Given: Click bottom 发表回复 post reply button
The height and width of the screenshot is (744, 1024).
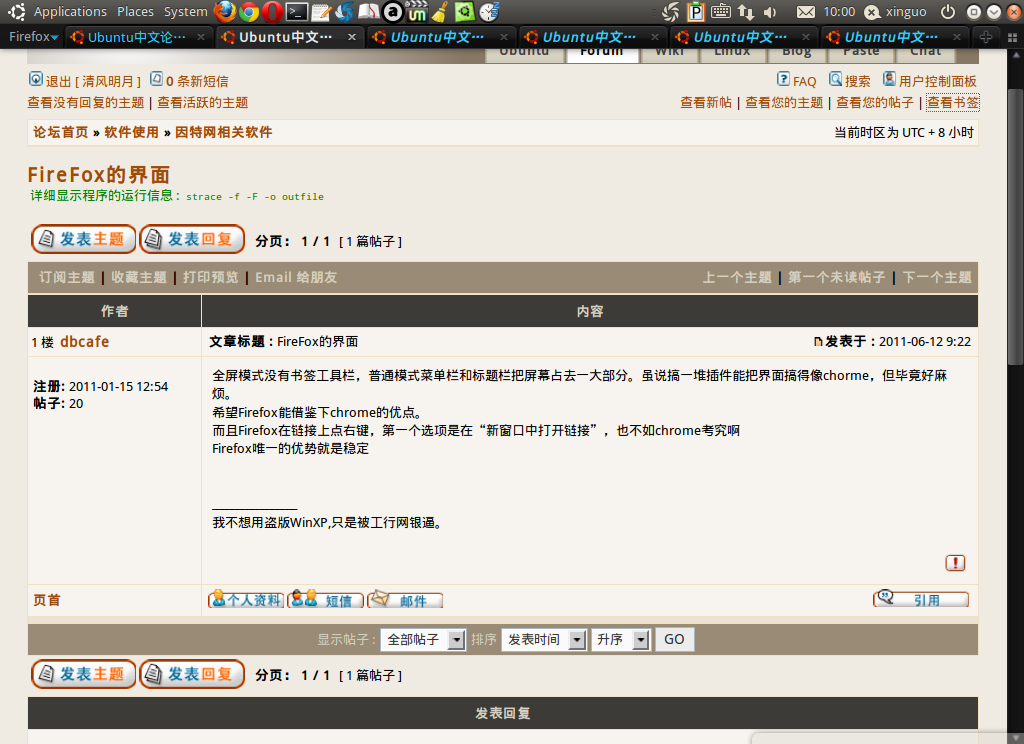Looking at the screenshot, I should pyautogui.click(x=192, y=674).
